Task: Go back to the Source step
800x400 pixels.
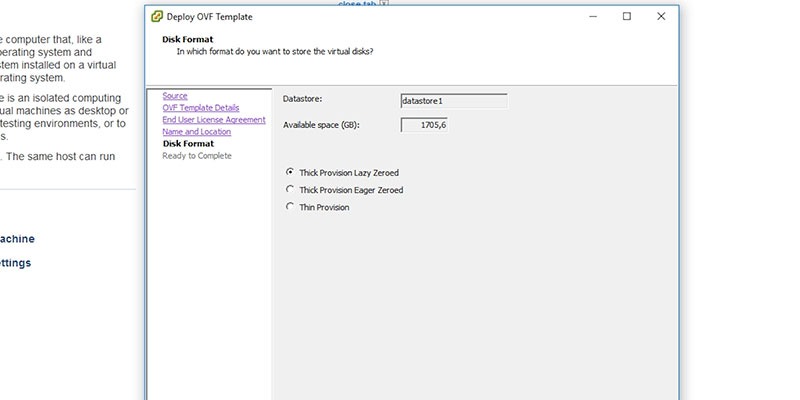Action: (175, 96)
